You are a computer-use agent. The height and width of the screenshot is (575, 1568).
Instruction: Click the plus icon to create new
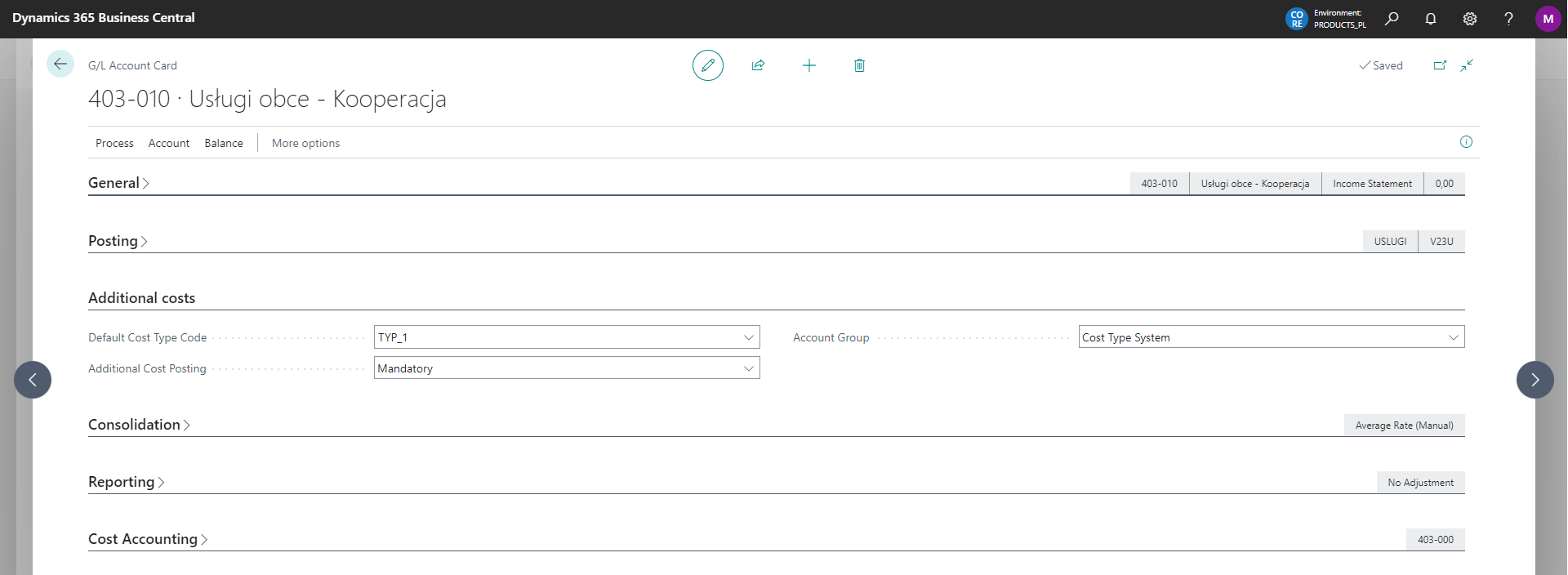pyautogui.click(x=808, y=65)
